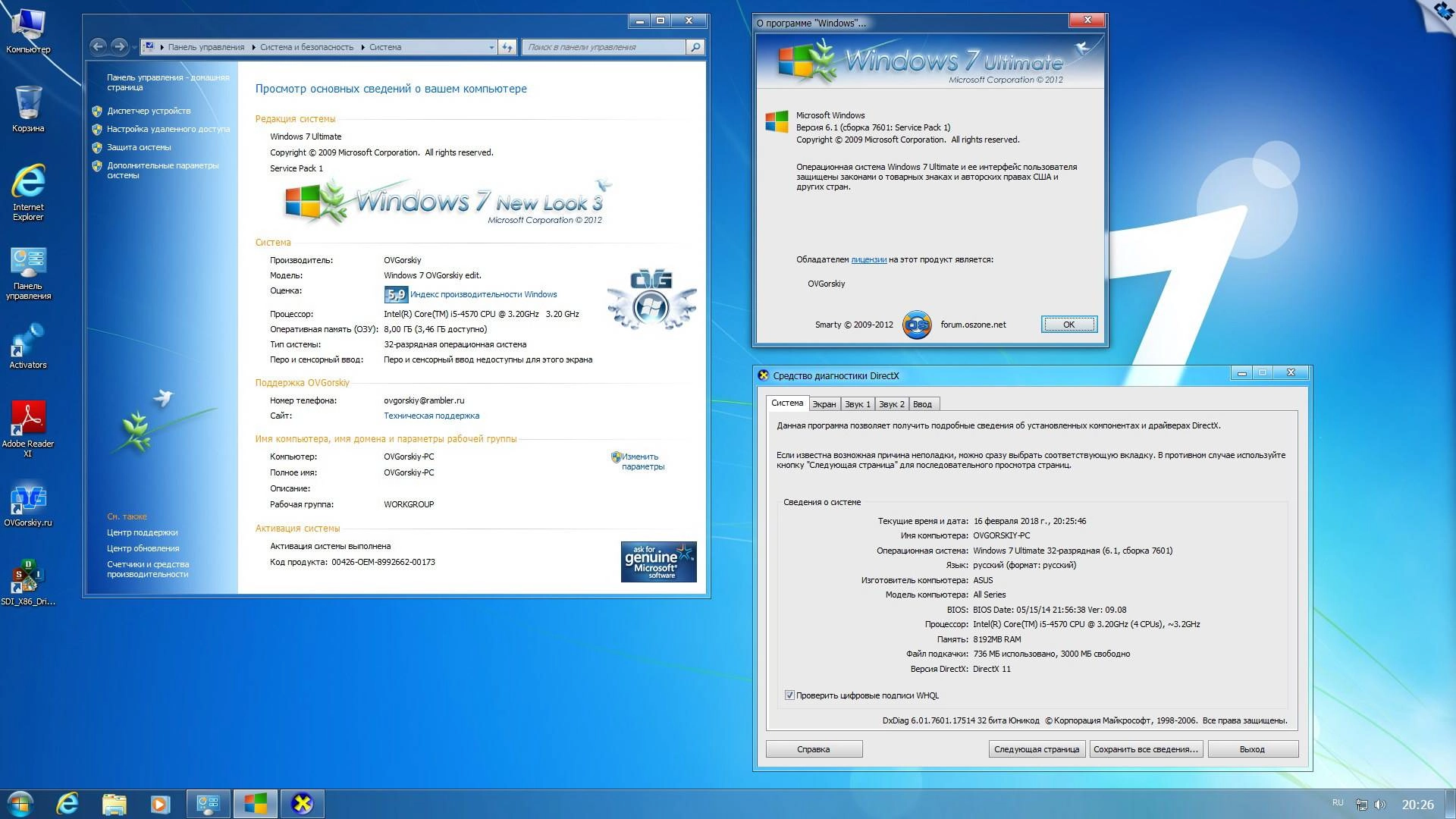Click the back navigation arrow in System window
The width and height of the screenshot is (1456, 819).
(x=98, y=46)
